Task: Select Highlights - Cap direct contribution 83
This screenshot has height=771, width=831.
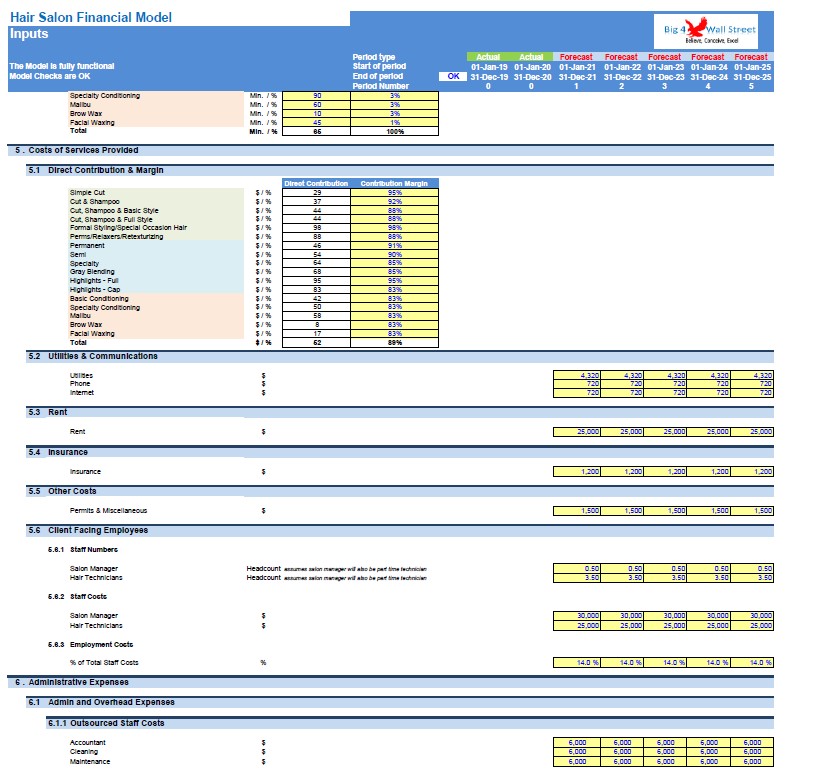Action: (316, 290)
